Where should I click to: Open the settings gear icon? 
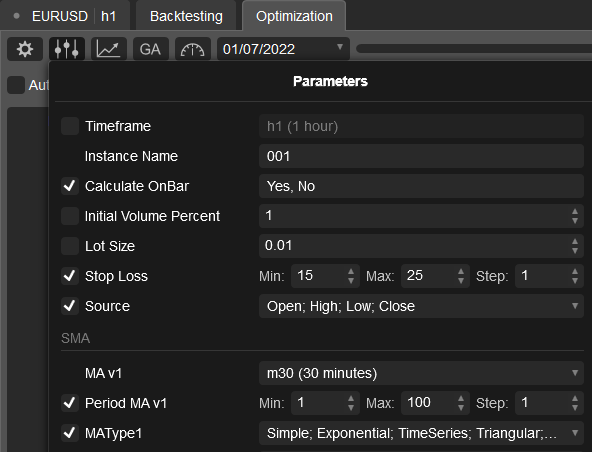click(x=25, y=49)
